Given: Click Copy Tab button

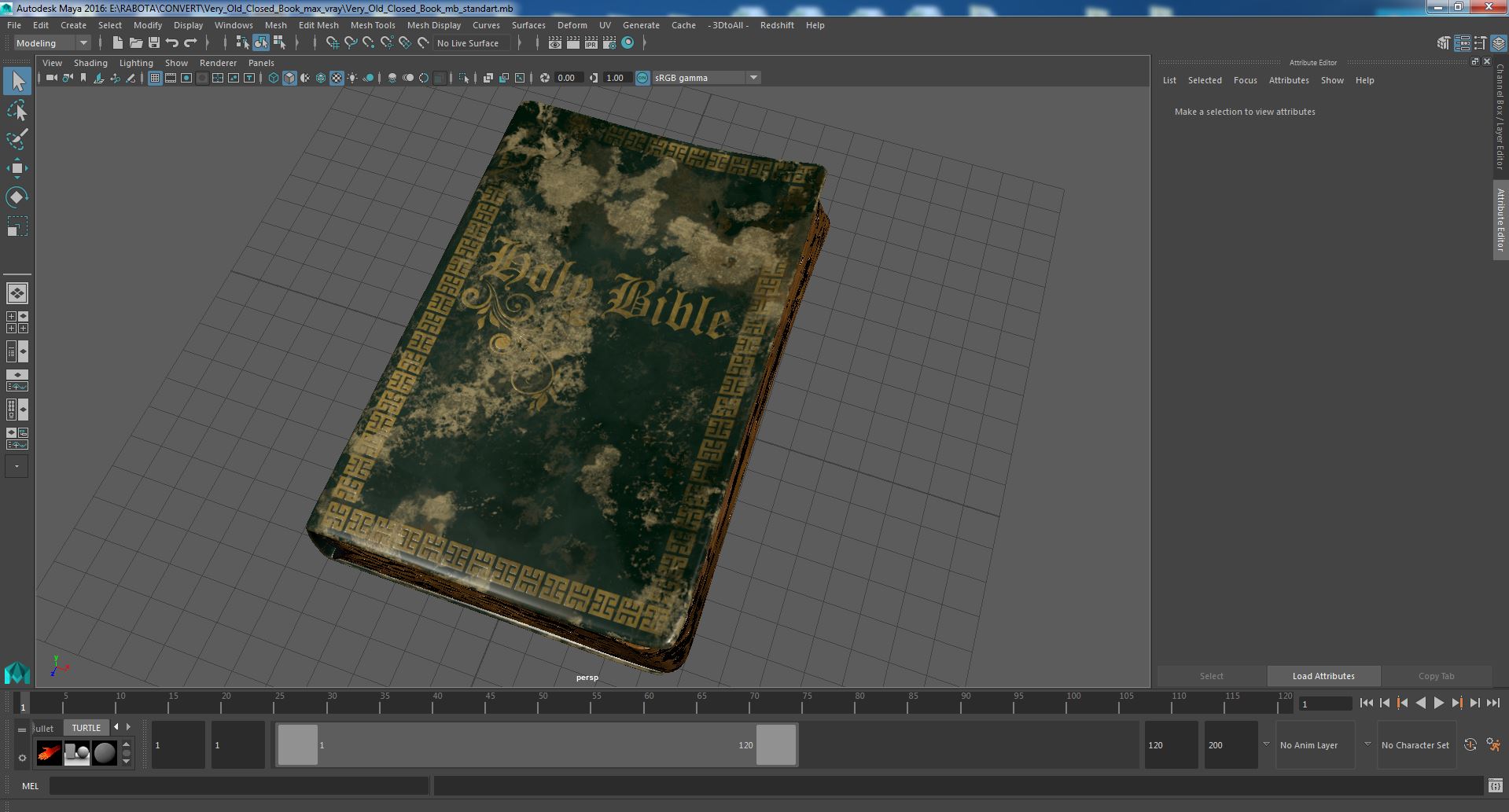Looking at the screenshot, I should coord(1436,676).
